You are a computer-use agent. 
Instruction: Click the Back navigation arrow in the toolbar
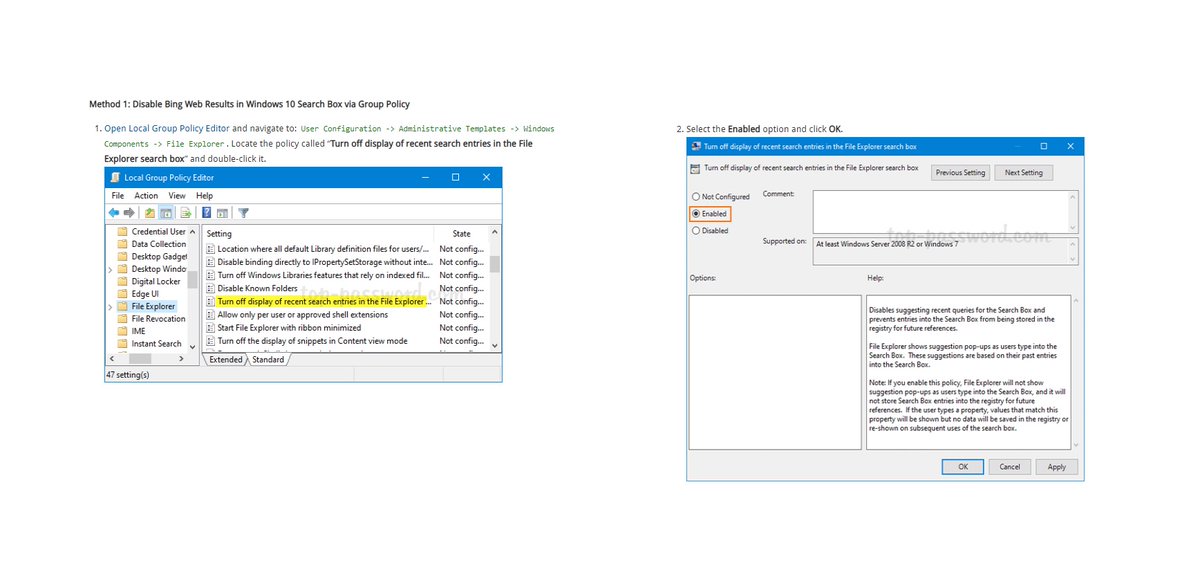coord(113,212)
